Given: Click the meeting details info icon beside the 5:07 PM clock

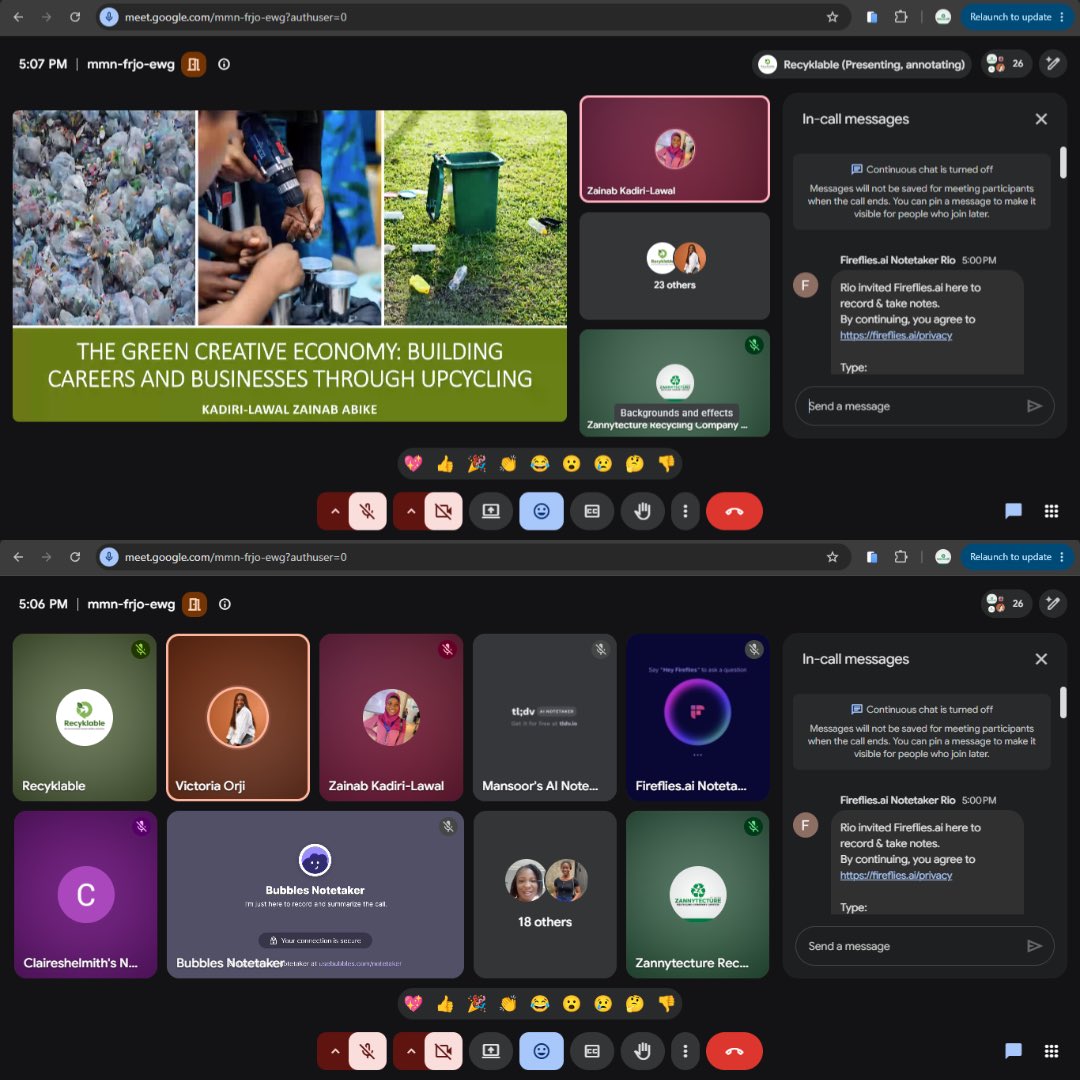Looking at the screenshot, I should [x=224, y=64].
